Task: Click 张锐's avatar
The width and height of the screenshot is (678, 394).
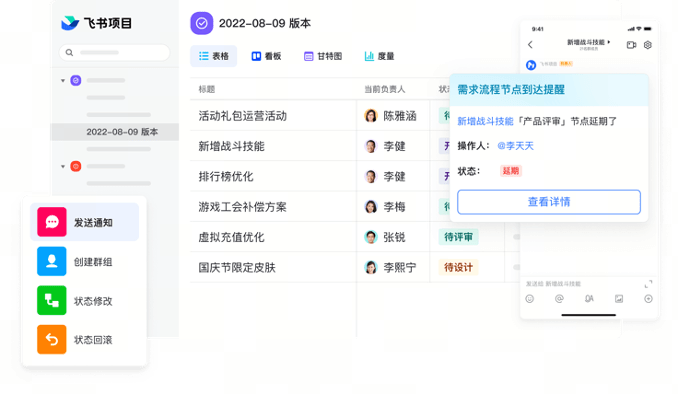Action: coord(371,237)
